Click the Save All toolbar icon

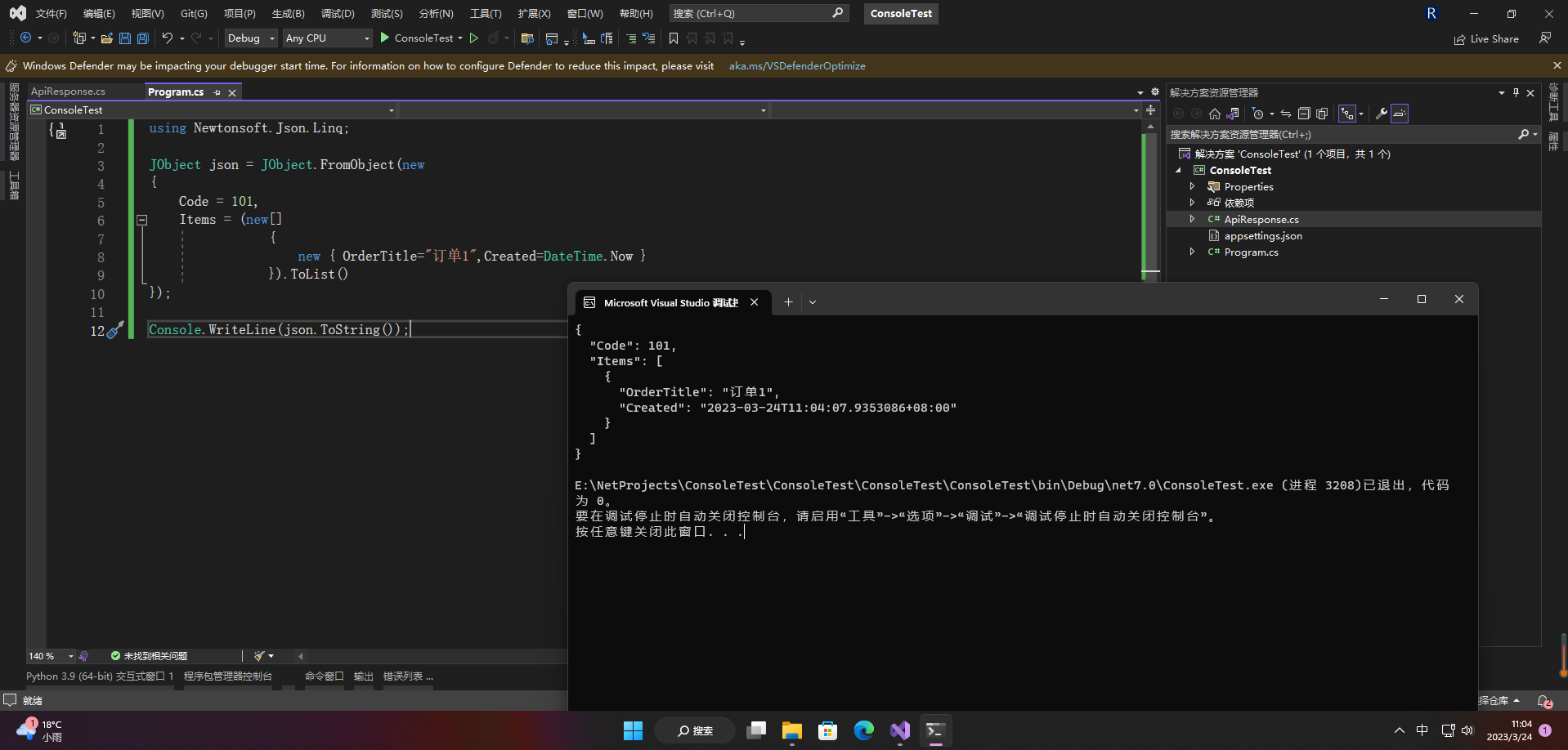[143, 38]
